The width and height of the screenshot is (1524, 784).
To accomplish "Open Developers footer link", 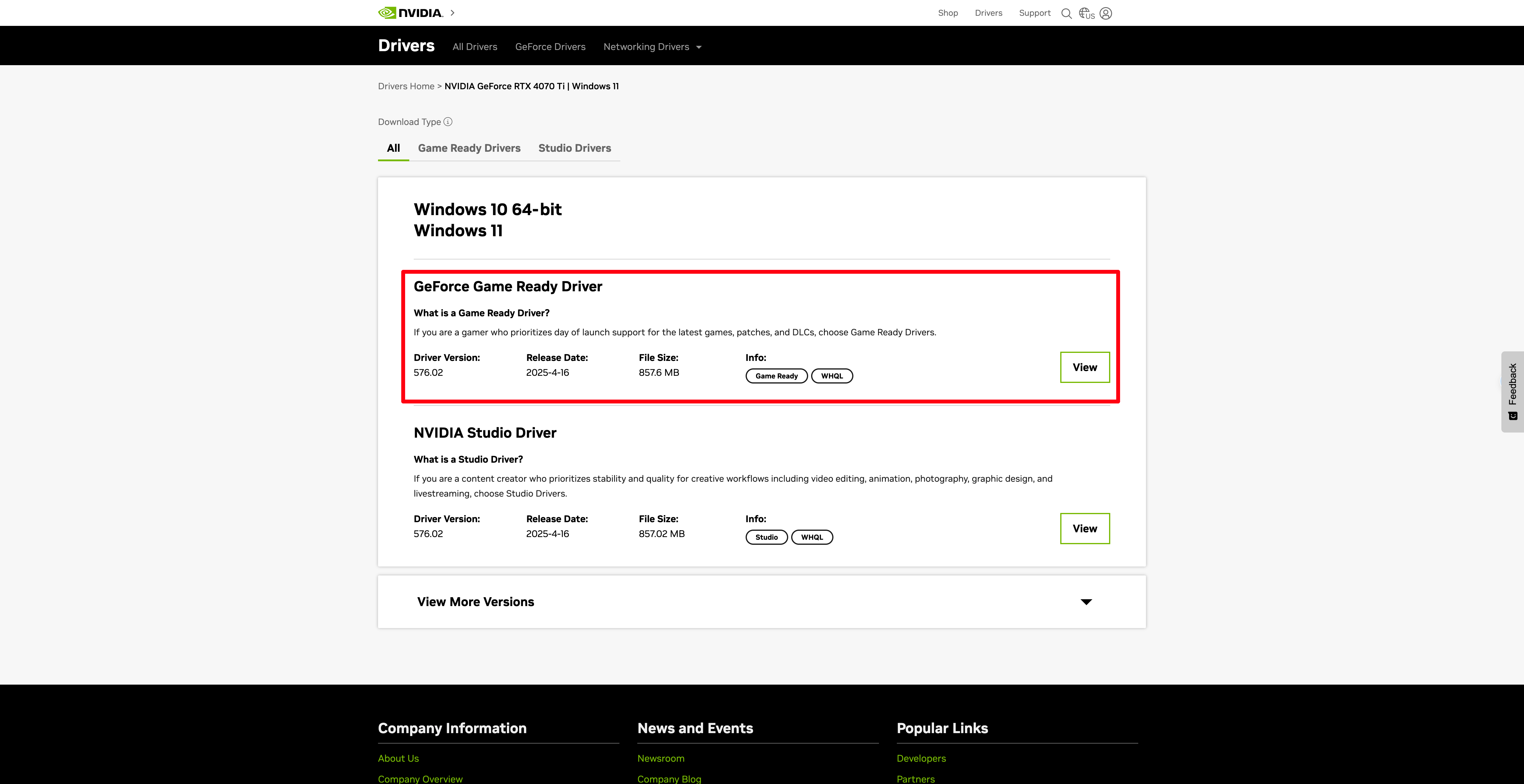I will 921,759.
